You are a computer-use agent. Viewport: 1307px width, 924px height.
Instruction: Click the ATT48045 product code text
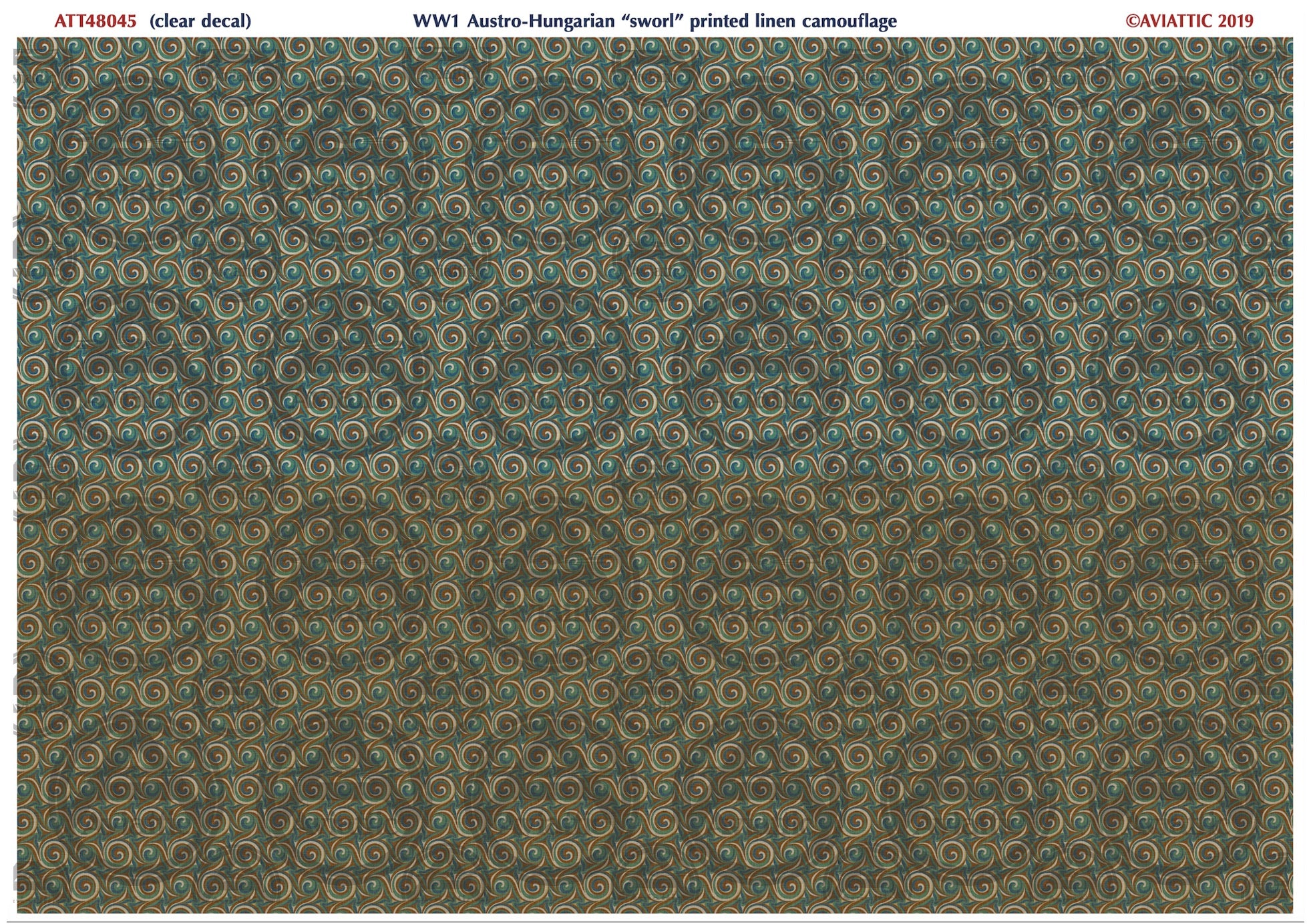[x=95, y=21]
